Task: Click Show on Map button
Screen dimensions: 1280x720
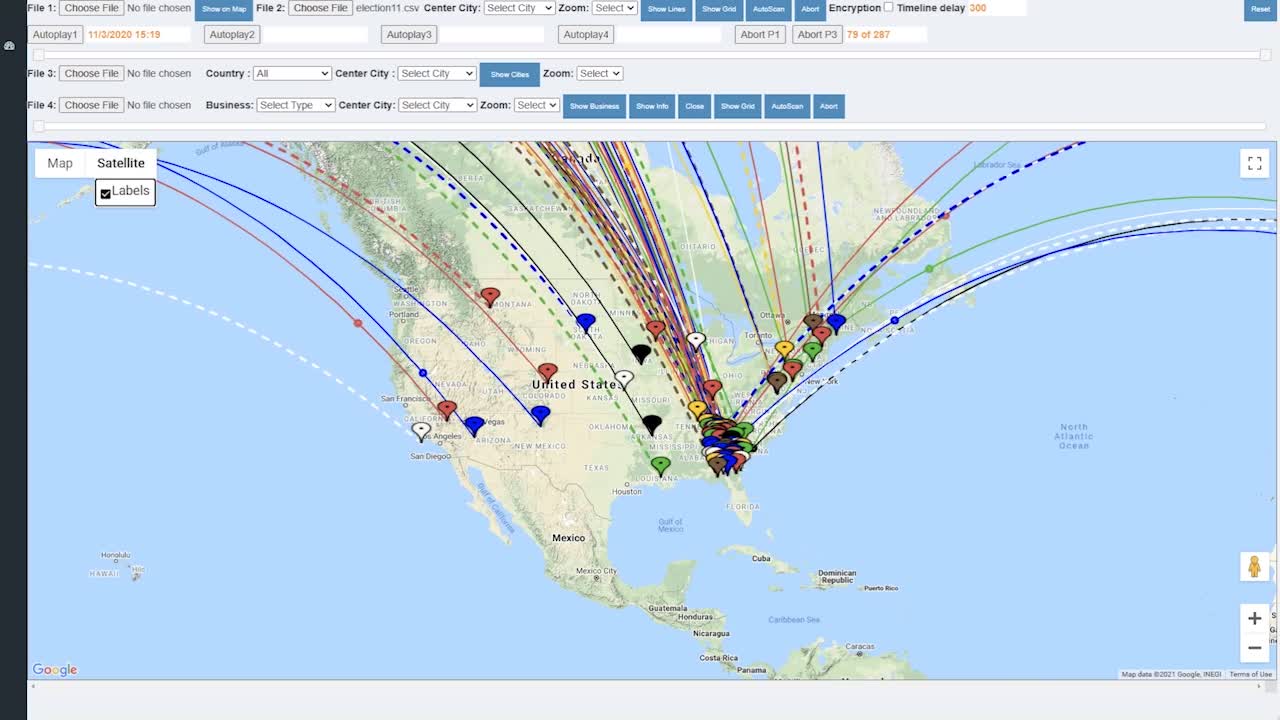Action: click(224, 9)
